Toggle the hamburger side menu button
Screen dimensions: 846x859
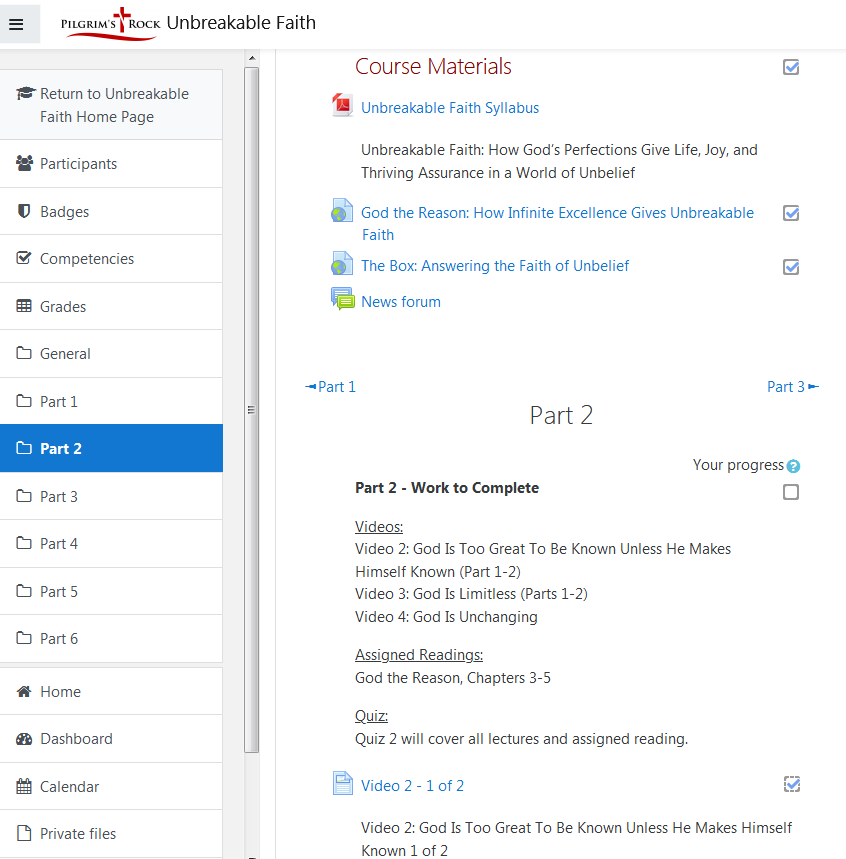click(16, 24)
